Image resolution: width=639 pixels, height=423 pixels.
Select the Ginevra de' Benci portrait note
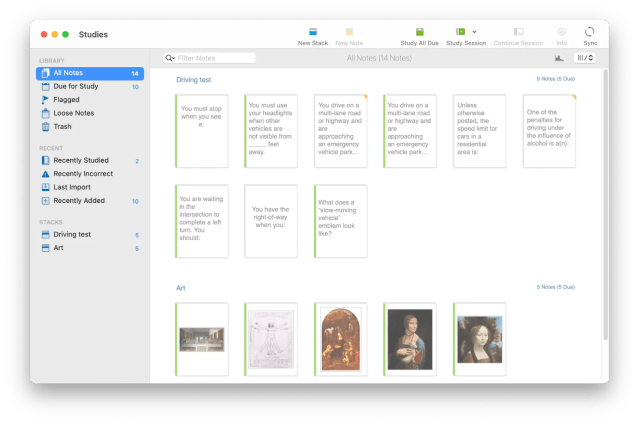[480, 339]
